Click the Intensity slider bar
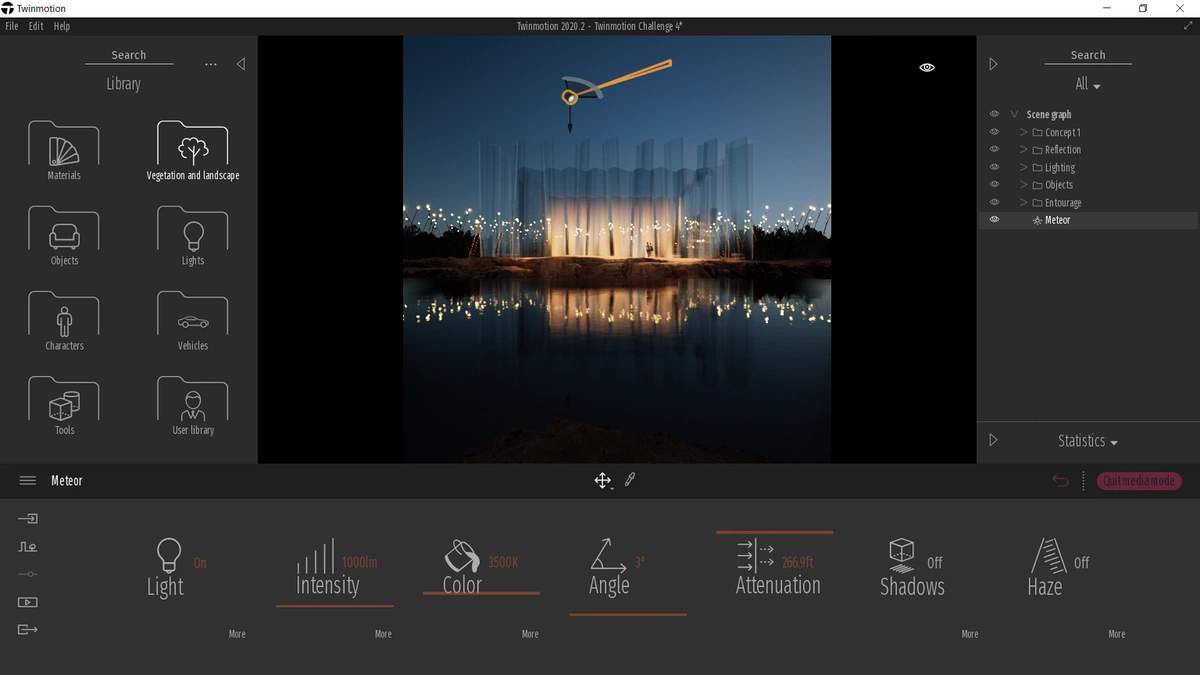 [x=334, y=605]
